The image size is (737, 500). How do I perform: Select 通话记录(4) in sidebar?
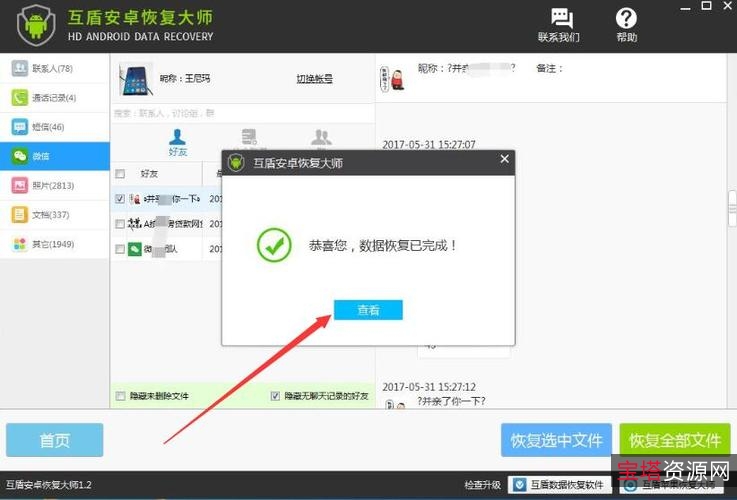click(55, 98)
